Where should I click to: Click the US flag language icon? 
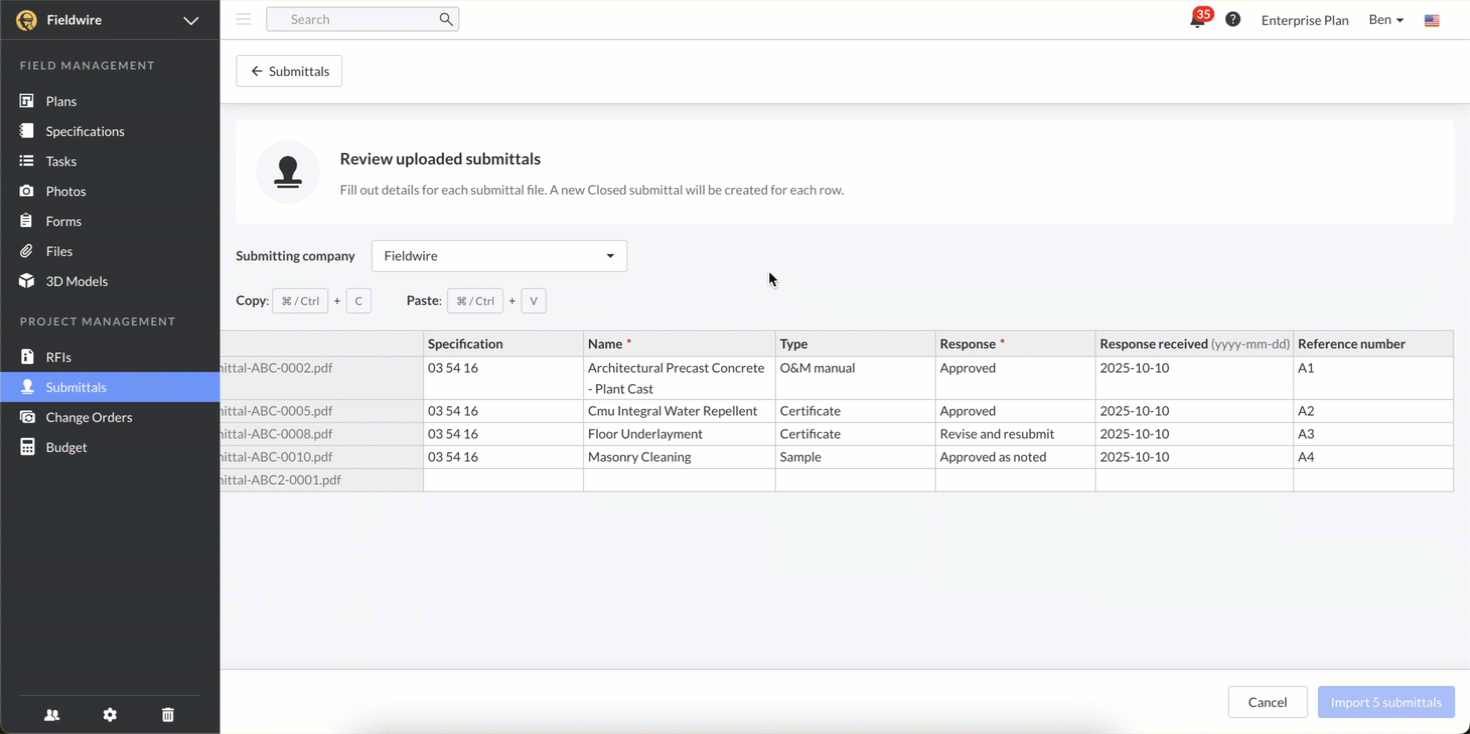click(1432, 20)
